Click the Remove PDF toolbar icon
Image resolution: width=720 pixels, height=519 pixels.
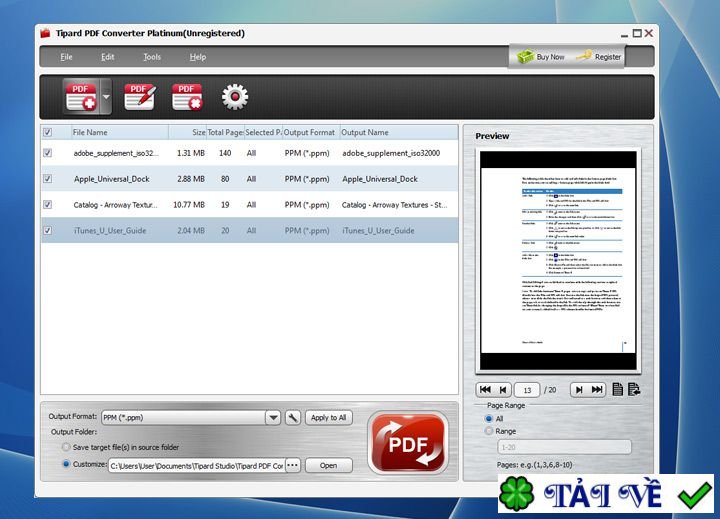(187, 97)
